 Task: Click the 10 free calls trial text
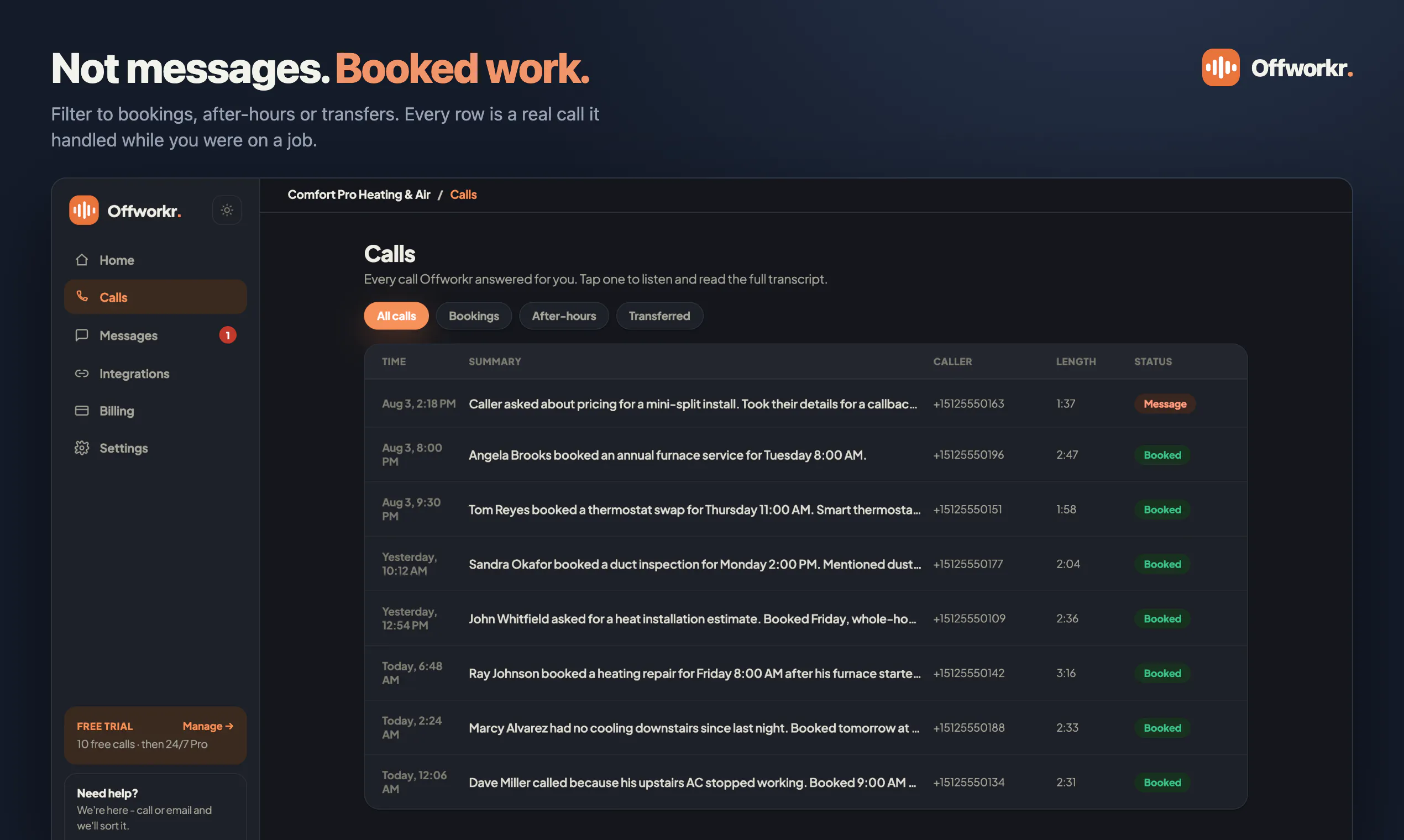click(x=142, y=744)
